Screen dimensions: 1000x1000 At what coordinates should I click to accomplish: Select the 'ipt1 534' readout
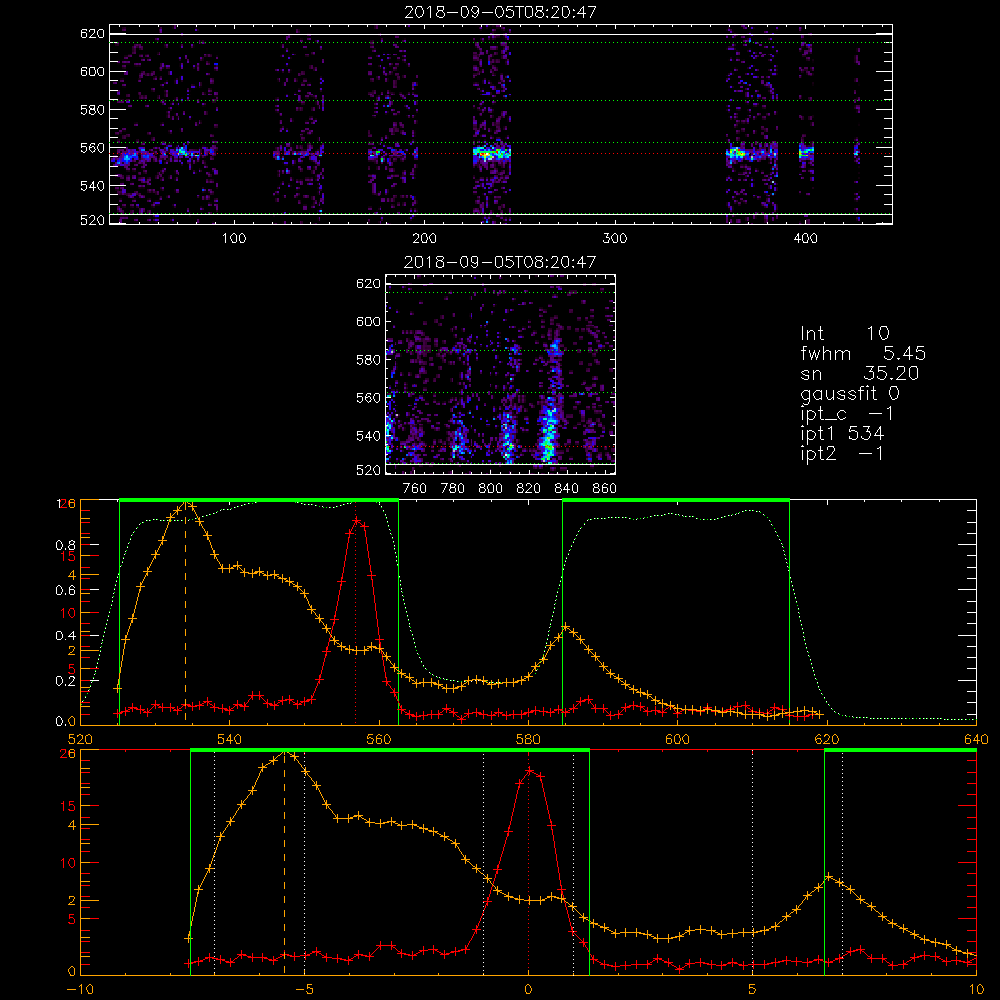(x=842, y=434)
